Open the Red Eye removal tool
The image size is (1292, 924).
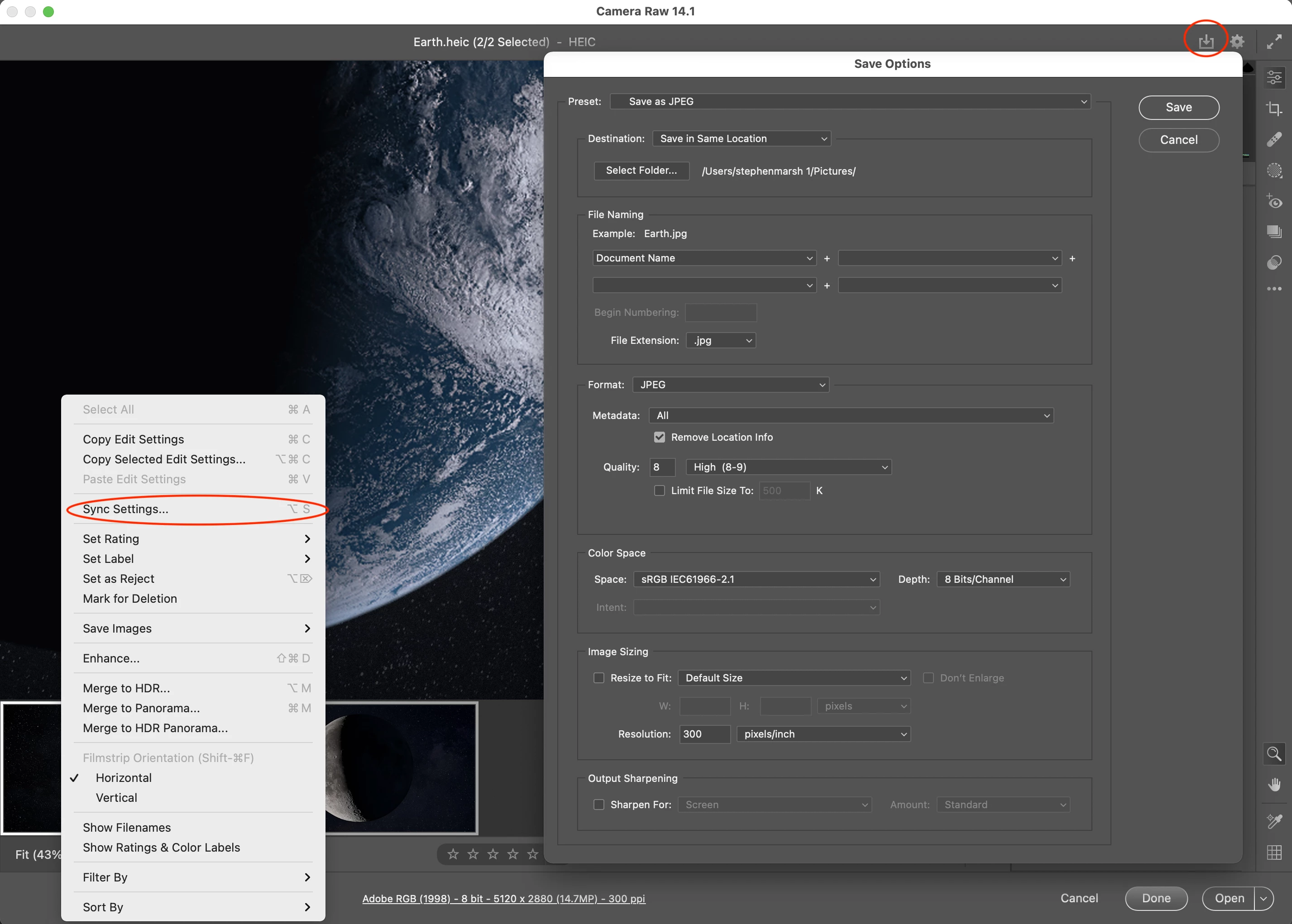coord(1274,201)
